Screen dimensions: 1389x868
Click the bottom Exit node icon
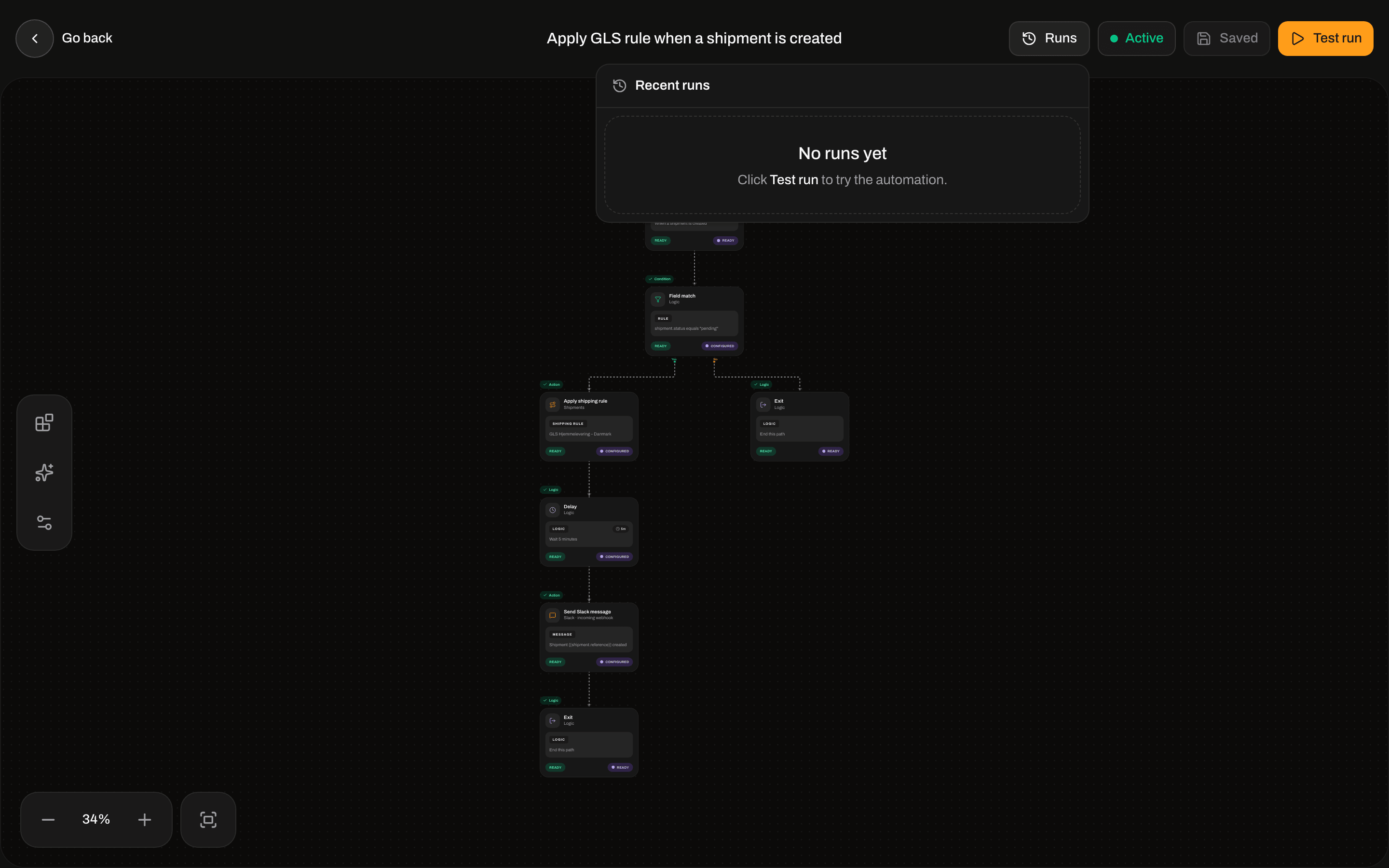coord(553,720)
